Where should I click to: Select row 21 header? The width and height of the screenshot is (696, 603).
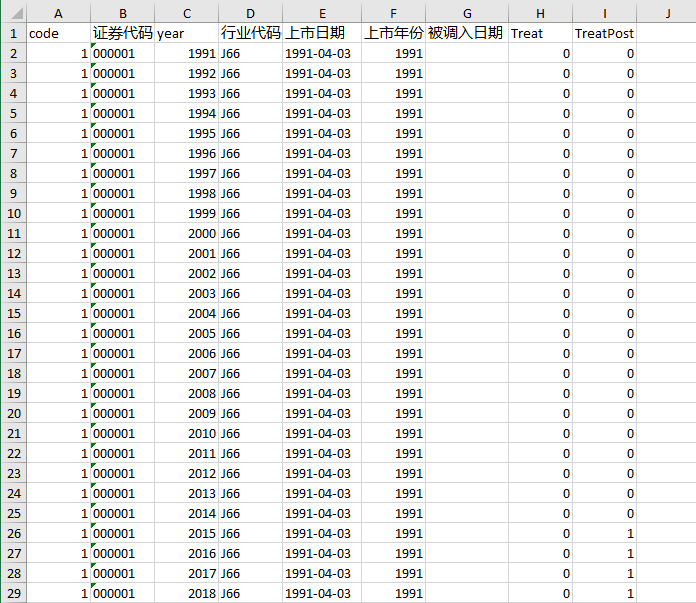click(13, 433)
